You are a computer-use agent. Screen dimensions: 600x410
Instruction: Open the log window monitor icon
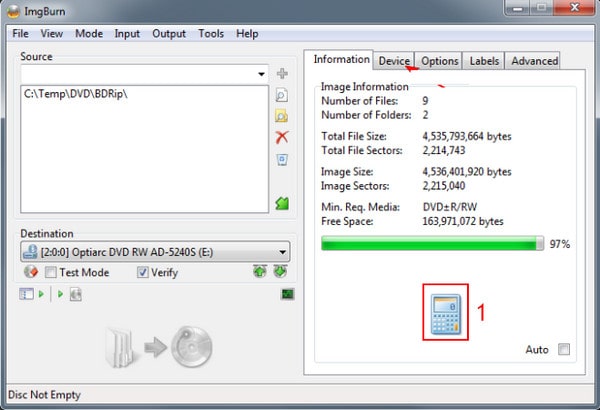click(287, 294)
